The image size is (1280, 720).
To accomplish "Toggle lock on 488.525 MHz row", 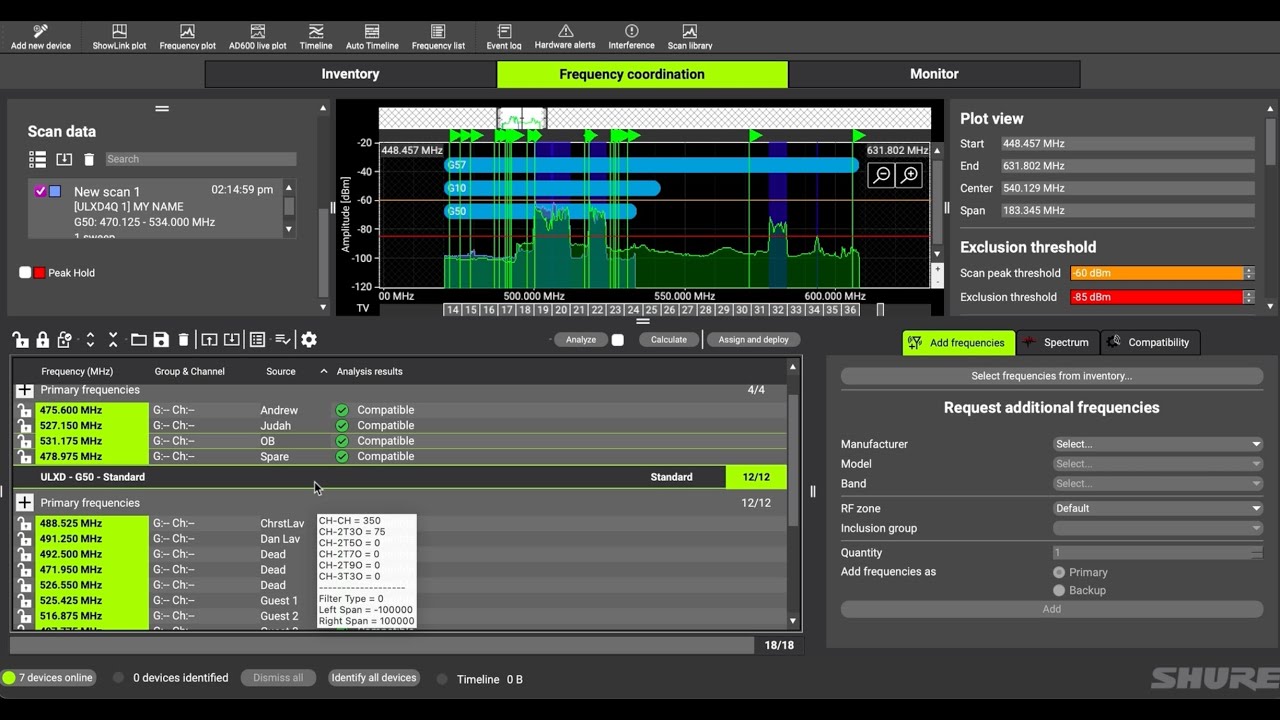I will pos(25,523).
